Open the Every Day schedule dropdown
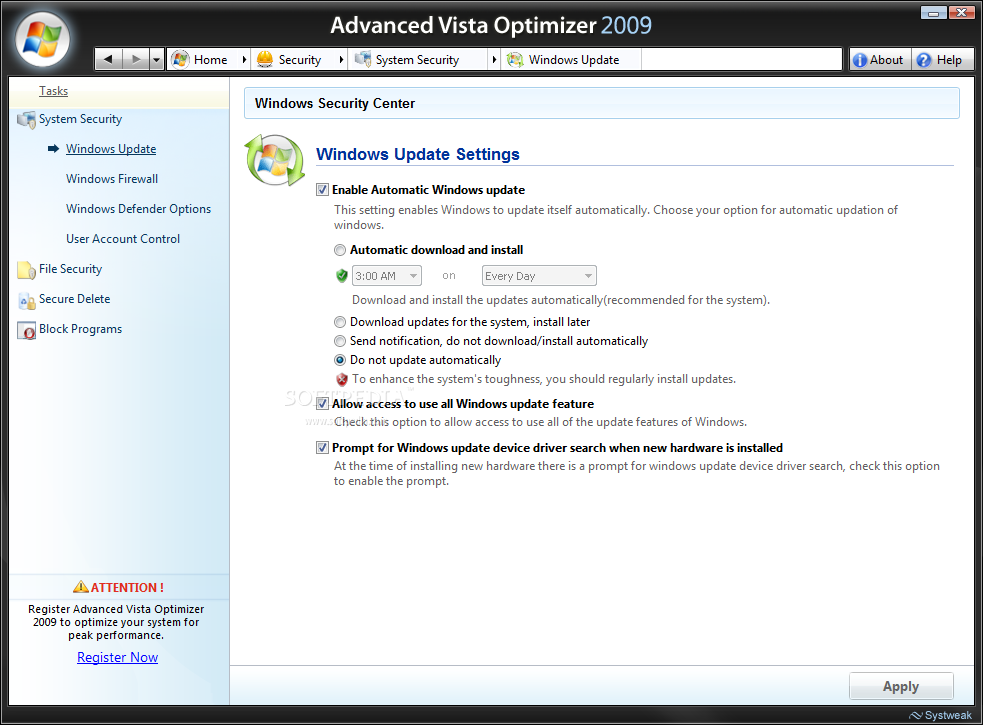The width and height of the screenshot is (983, 725). pyautogui.click(x=539, y=275)
